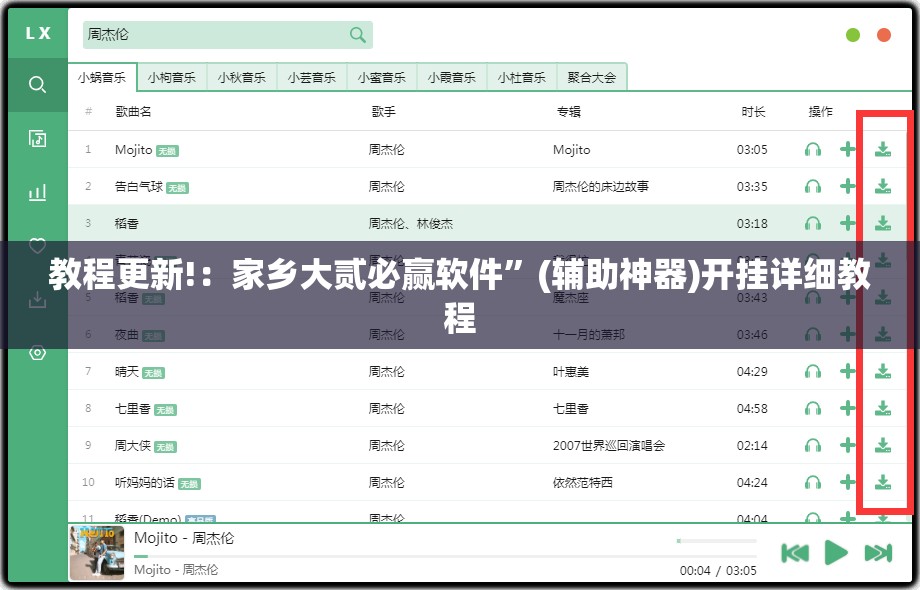Click album name 2007世界巡回演唱会

coord(609,446)
